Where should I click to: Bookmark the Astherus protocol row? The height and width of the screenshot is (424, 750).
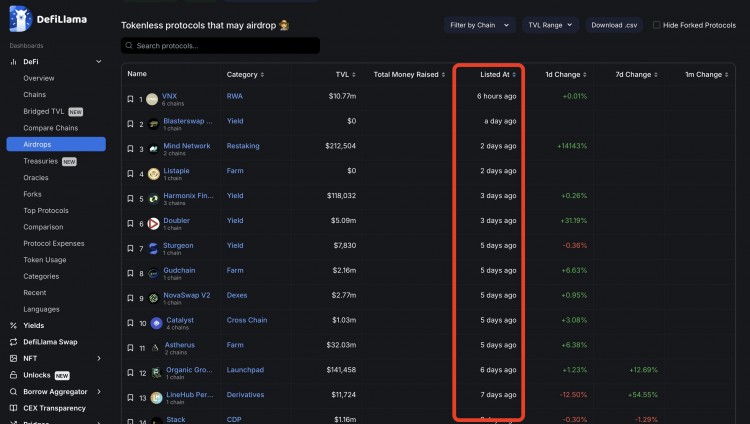(x=130, y=347)
